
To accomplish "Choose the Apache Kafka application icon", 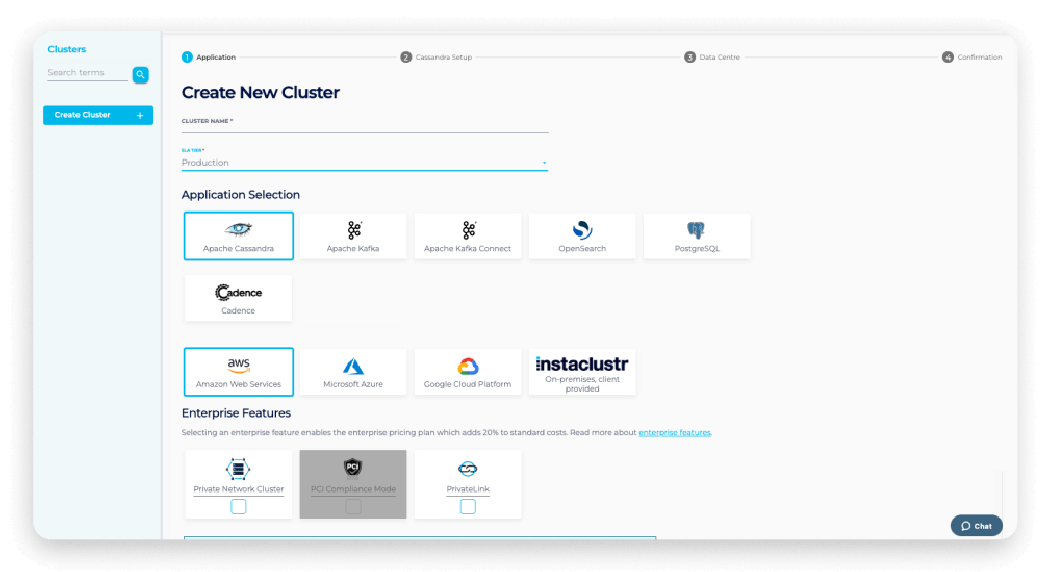I will point(353,231).
